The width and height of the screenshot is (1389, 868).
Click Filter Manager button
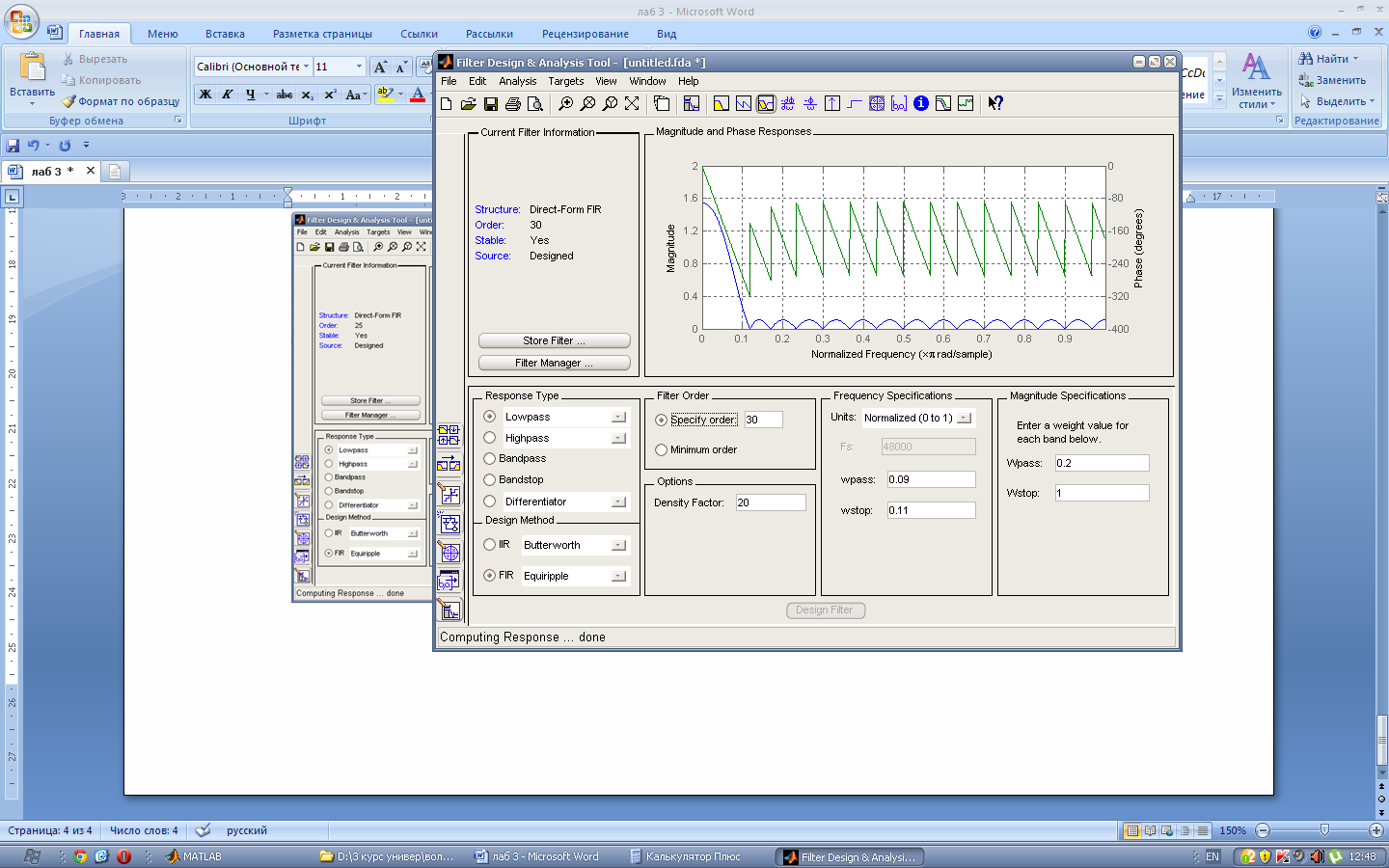(555, 363)
